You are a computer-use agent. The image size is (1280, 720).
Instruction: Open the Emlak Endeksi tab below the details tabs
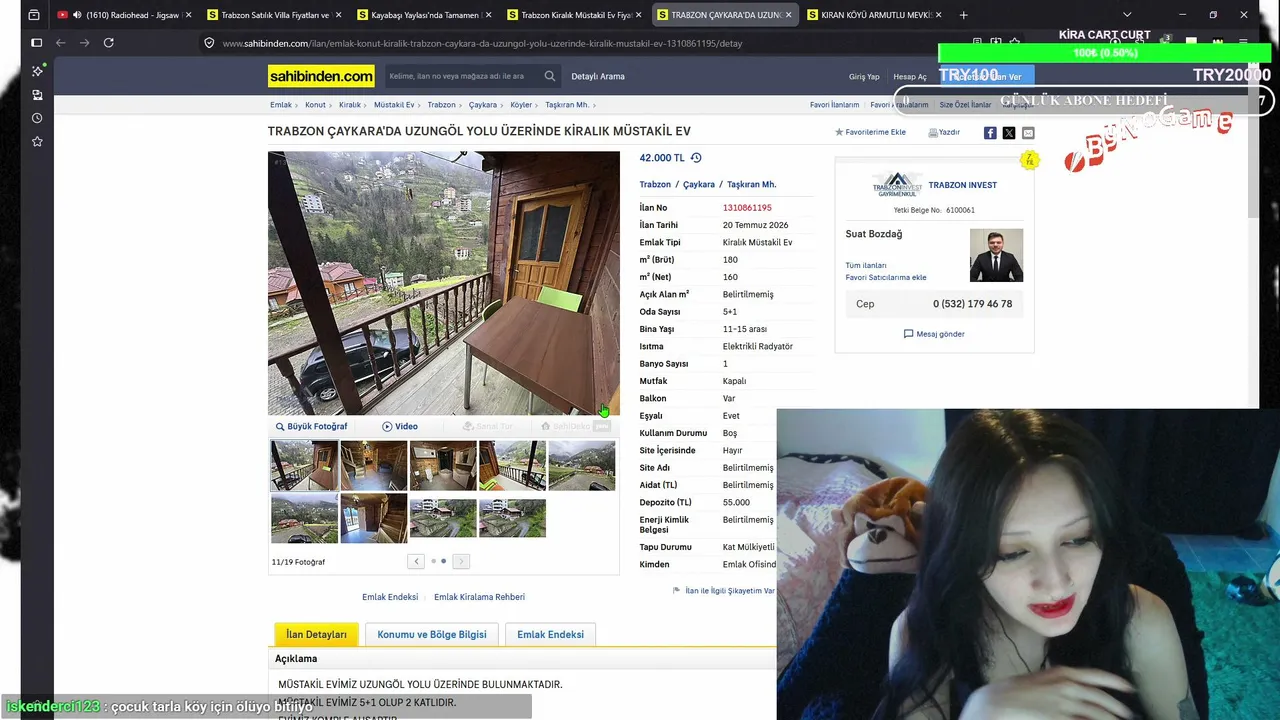(550, 634)
